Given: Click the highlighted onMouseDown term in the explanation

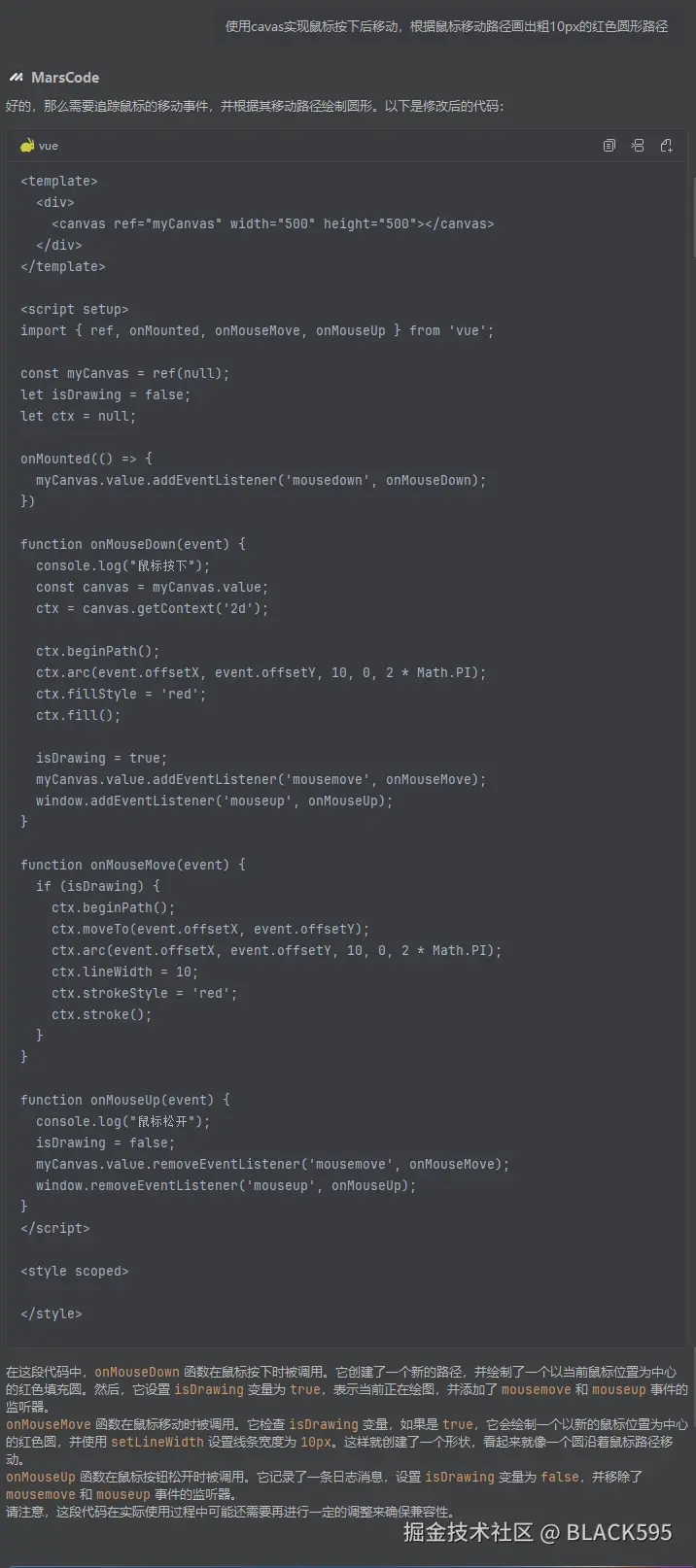Looking at the screenshot, I should [x=137, y=1372].
